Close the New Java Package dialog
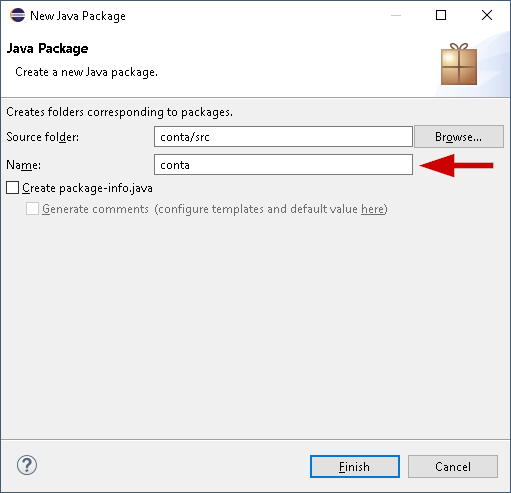 coord(487,15)
